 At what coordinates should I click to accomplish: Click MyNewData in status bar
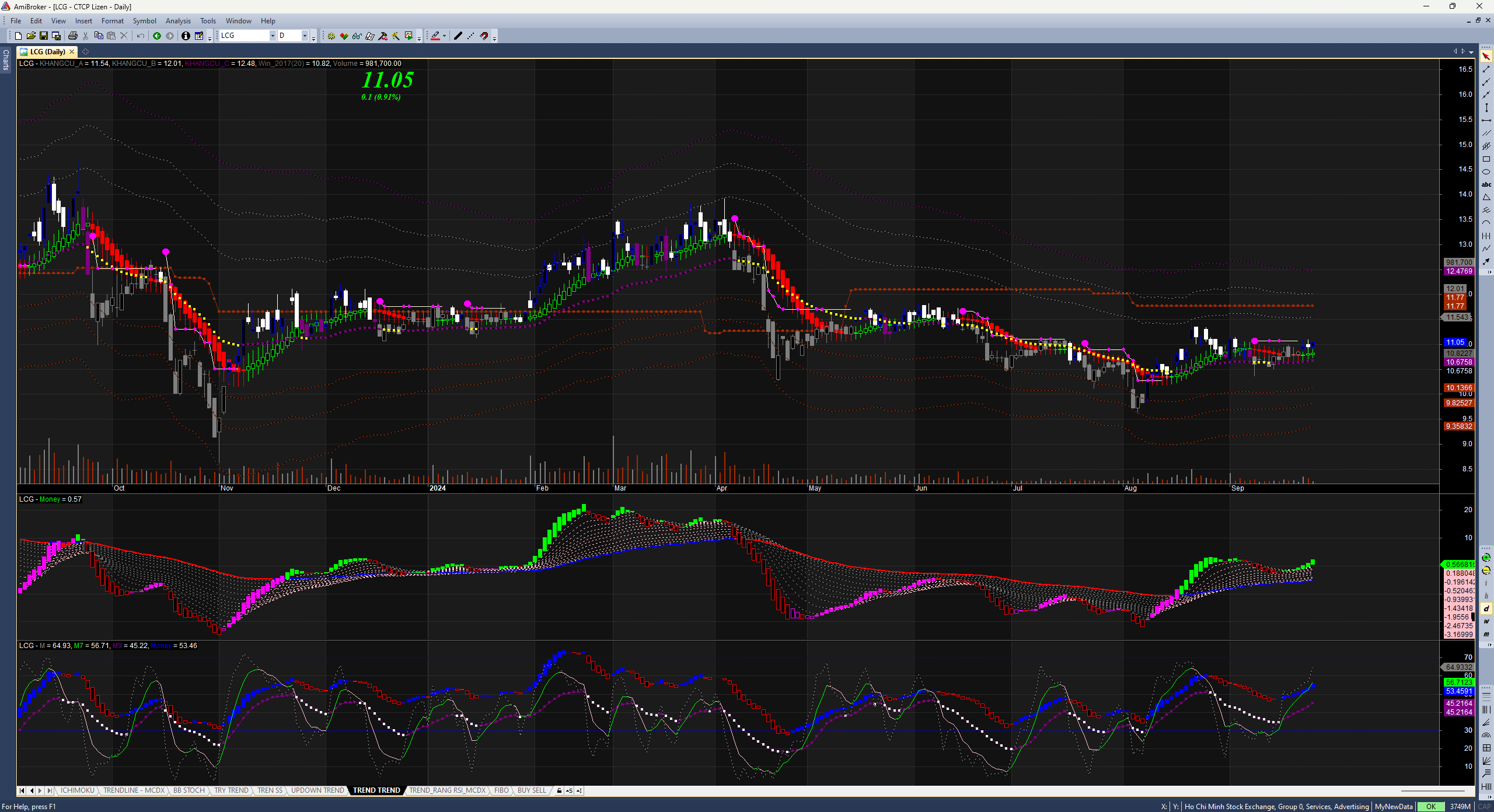point(1394,807)
